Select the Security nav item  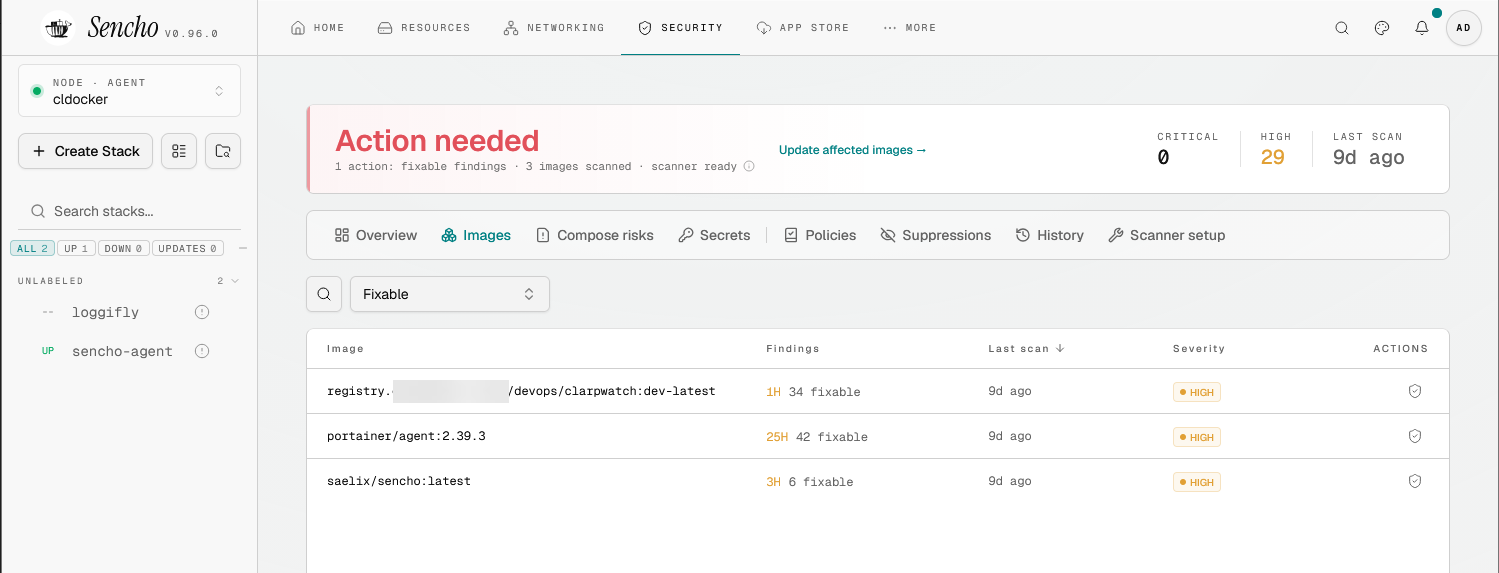pos(680,28)
